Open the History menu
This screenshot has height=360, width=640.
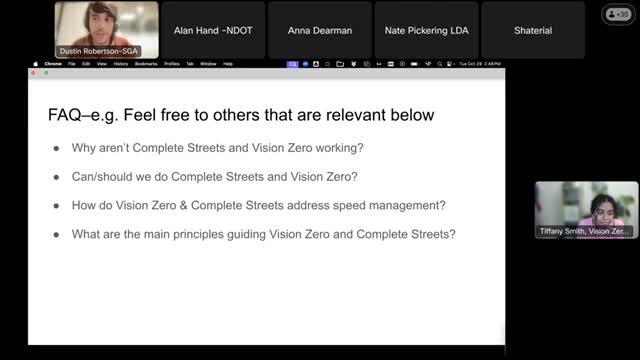(121, 64)
